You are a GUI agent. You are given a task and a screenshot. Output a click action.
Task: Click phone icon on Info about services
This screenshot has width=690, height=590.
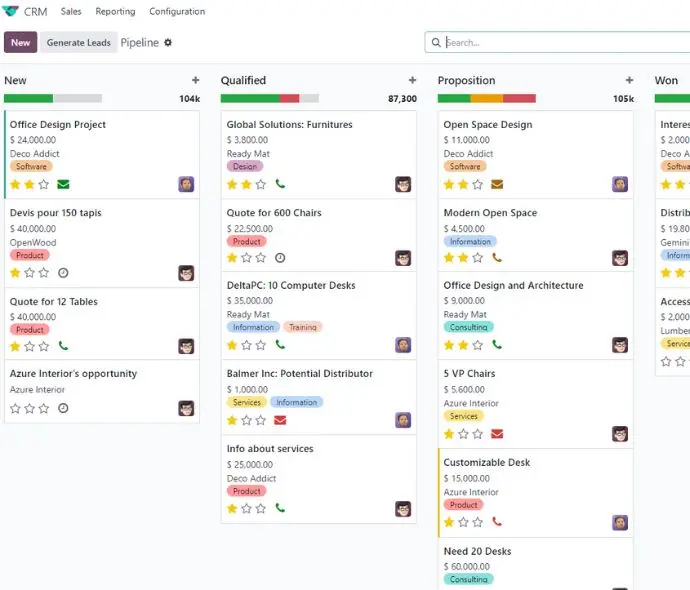pos(280,509)
